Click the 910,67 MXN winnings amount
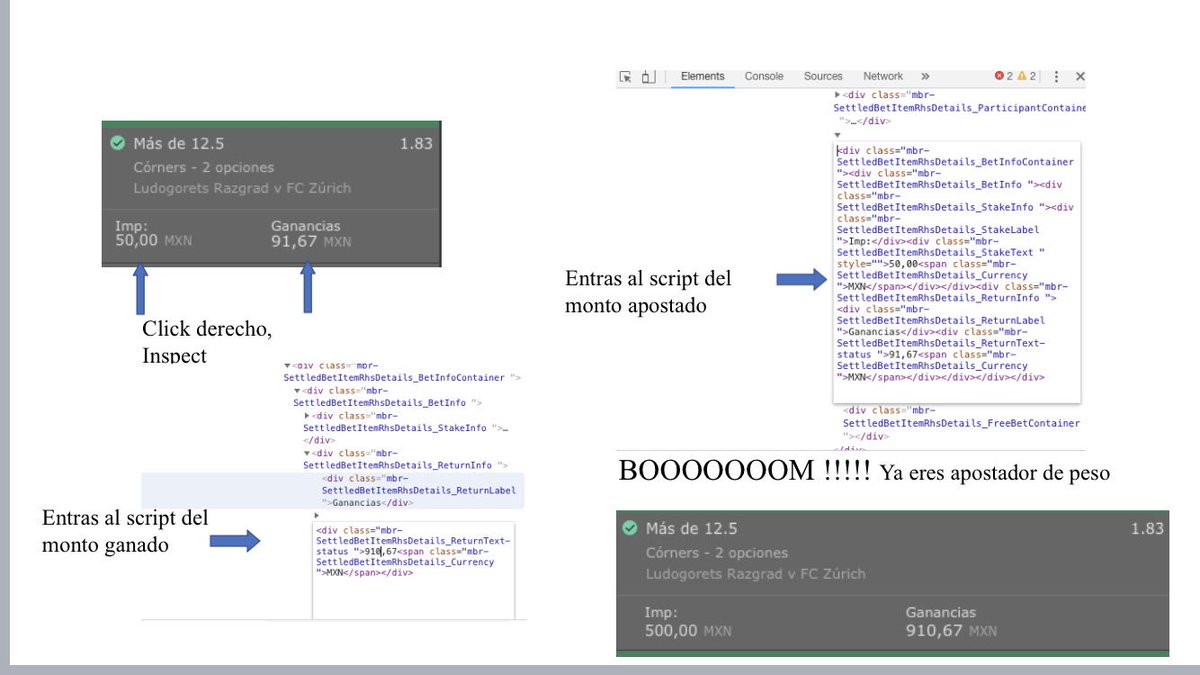 point(951,631)
